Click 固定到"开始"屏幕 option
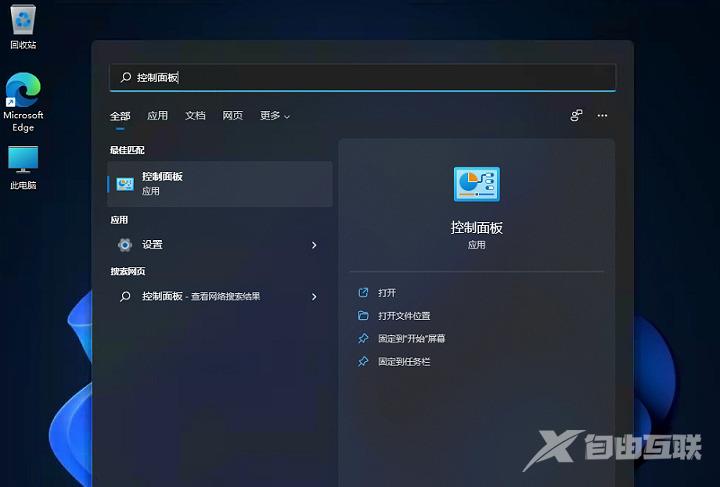 click(x=411, y=339)
